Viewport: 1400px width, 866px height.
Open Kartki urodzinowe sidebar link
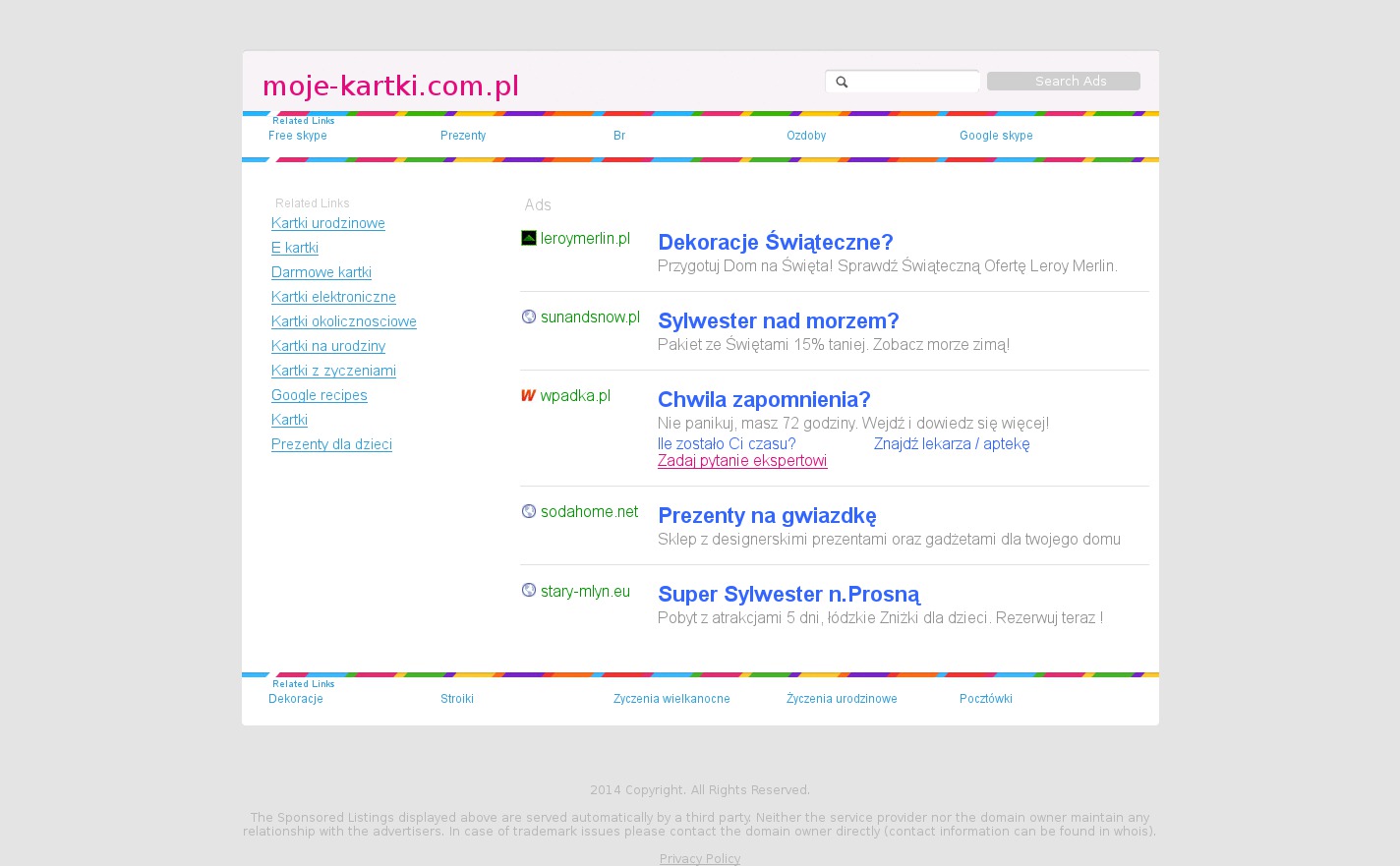click(x=328, y=223)
